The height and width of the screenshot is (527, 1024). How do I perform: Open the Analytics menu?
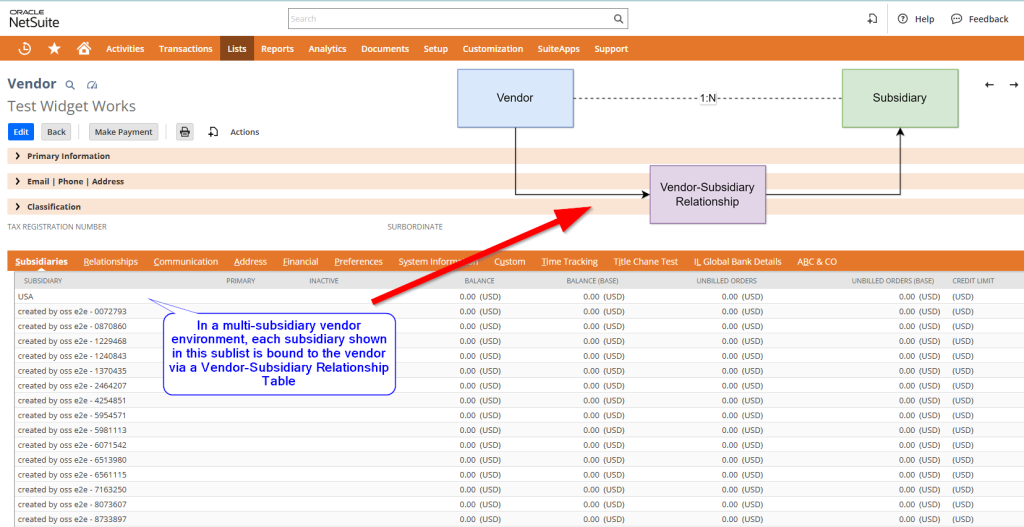pyautogui.click(x=327, y=49)
